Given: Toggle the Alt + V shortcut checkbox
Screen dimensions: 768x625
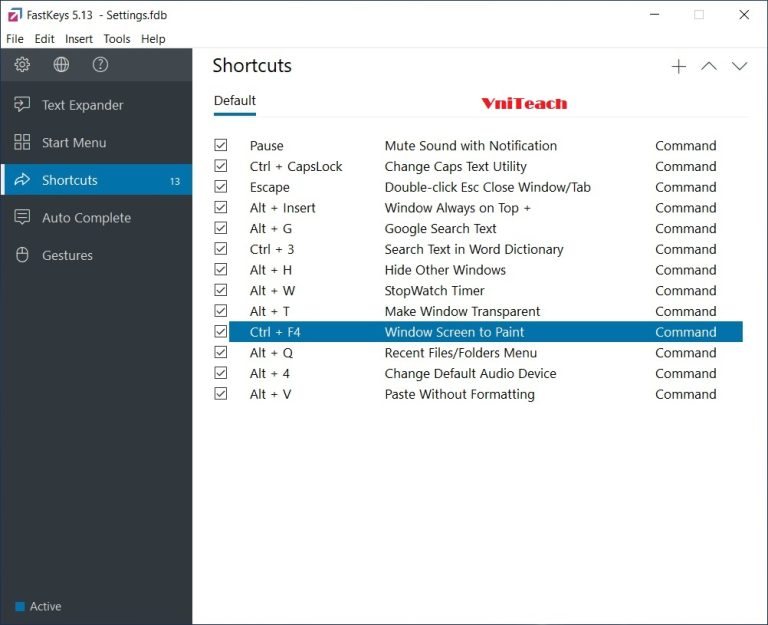Looking at the screenshot, I should pyautogui.click(x=221, y=395).
